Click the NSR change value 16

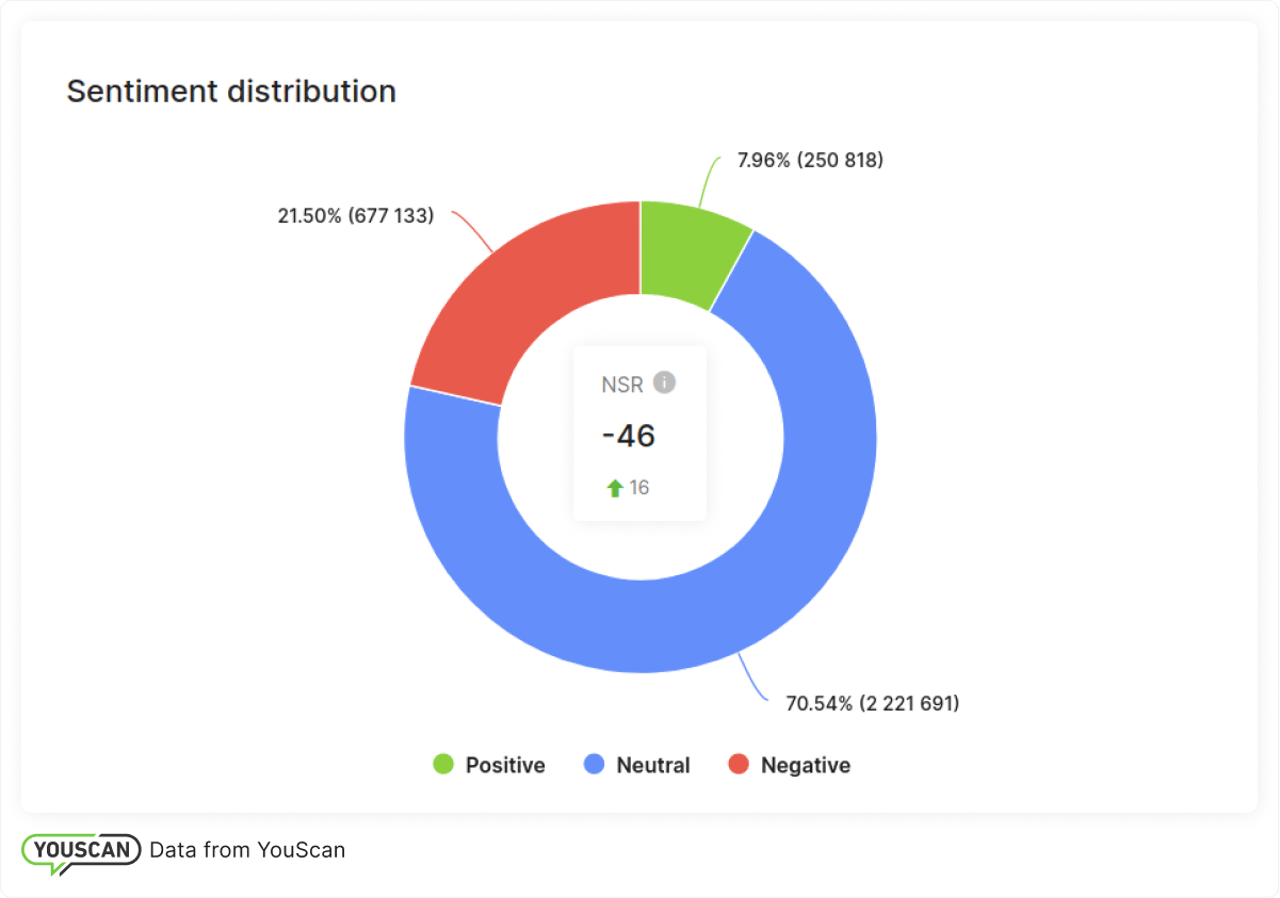click(639, 488)
